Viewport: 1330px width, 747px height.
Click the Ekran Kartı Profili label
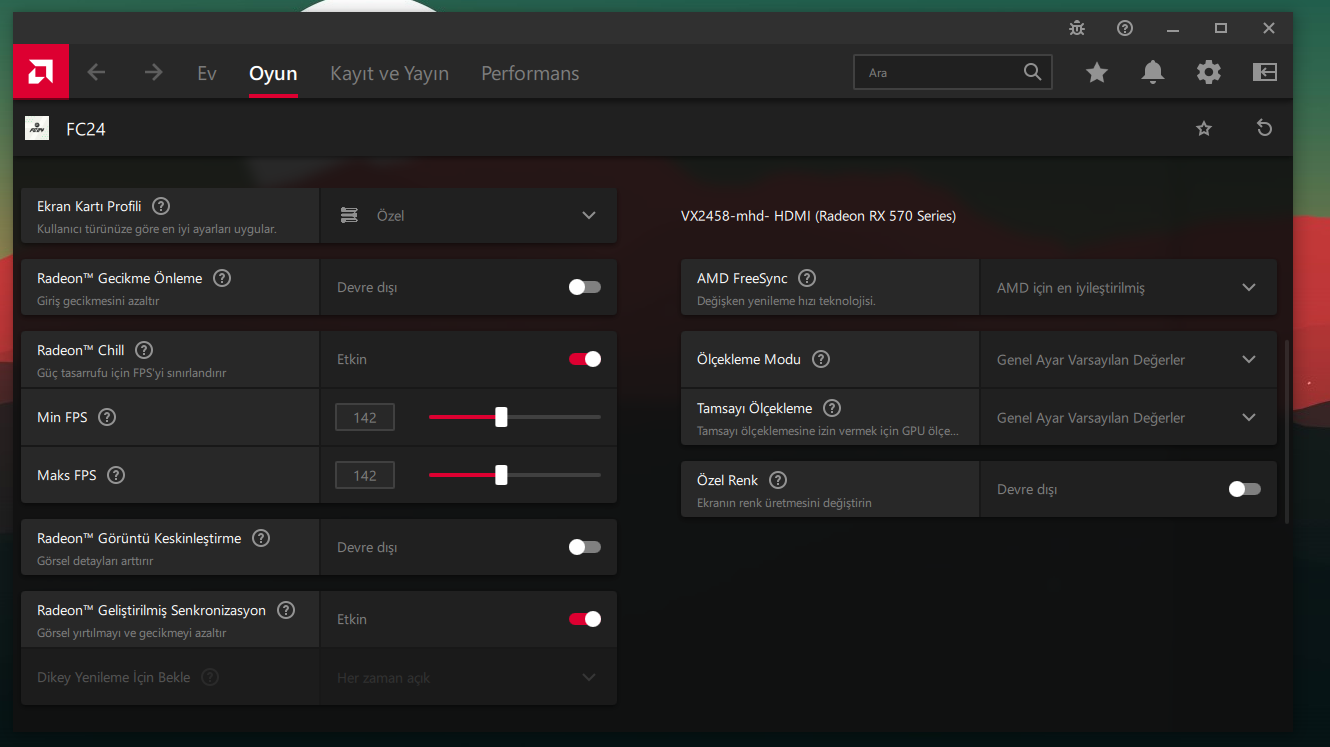point(89,206)
